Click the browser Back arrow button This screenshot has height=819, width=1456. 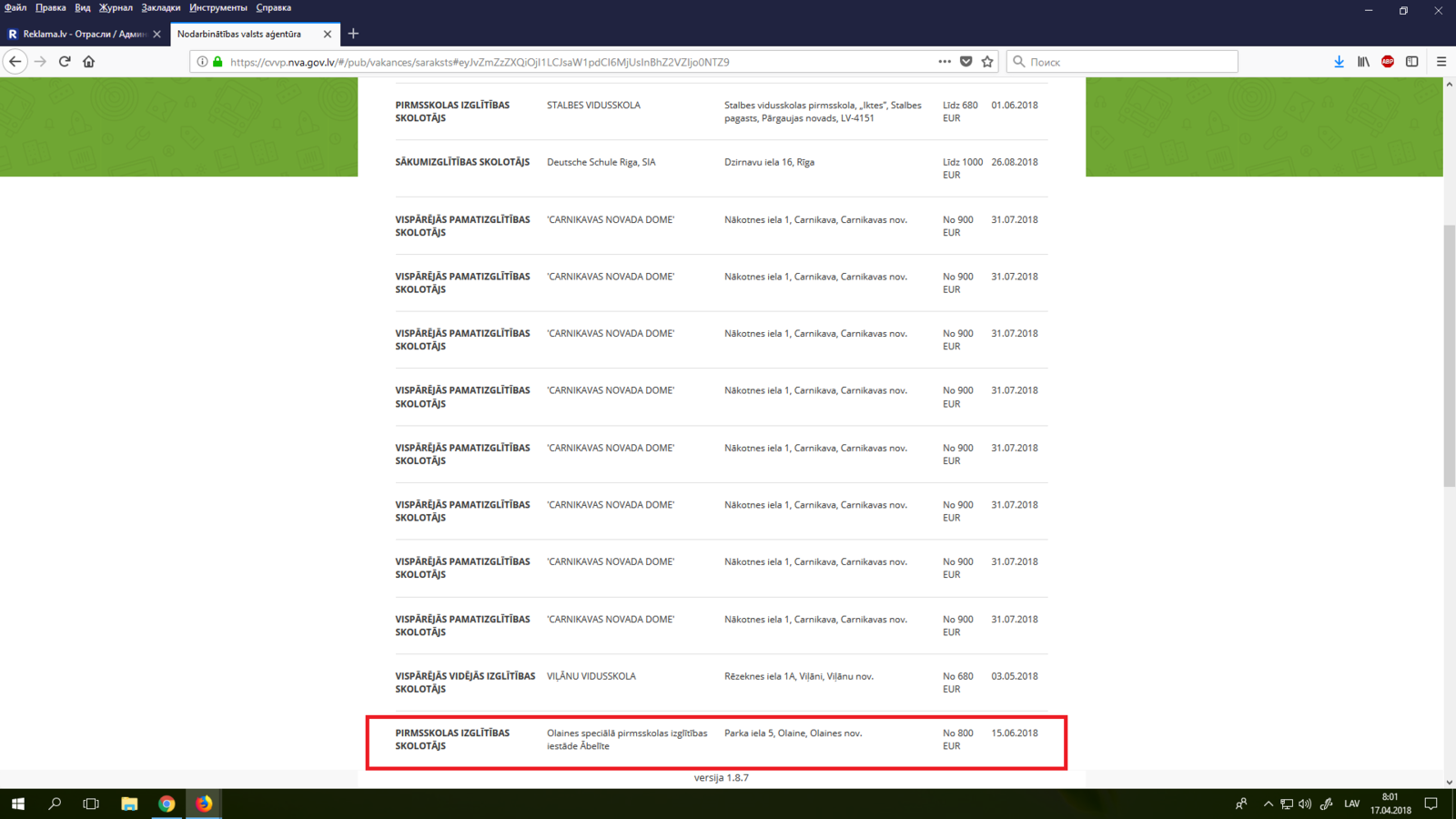pyautogui.click(x=15, y=62)
